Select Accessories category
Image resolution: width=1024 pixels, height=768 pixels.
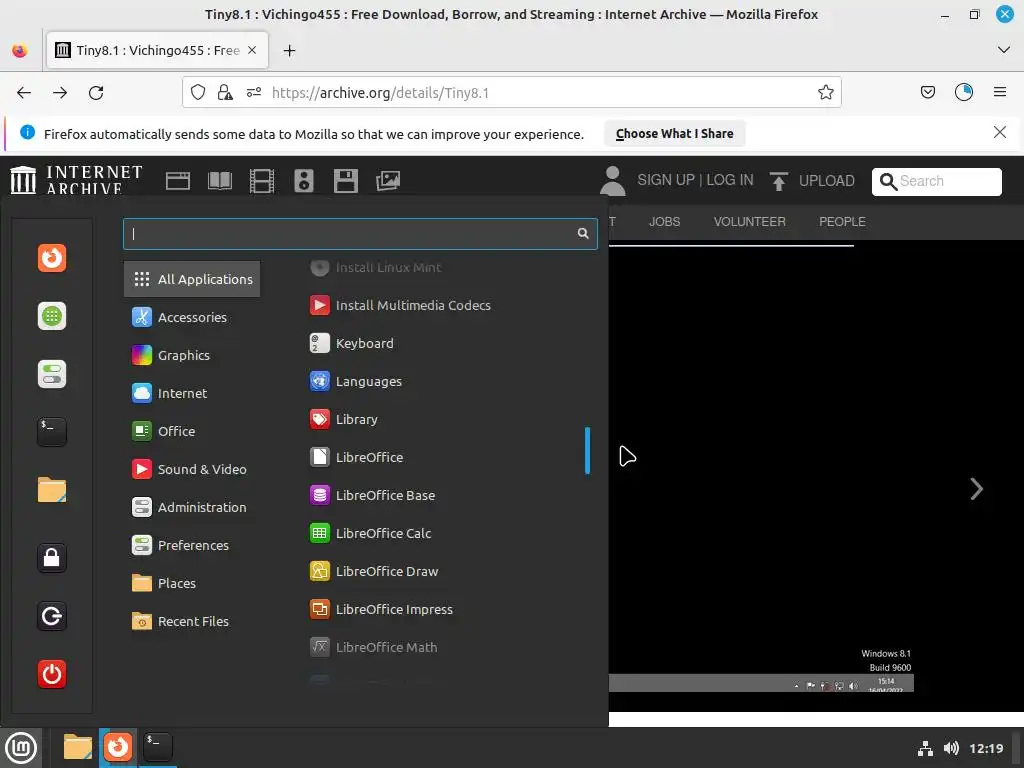coord(192,317)
